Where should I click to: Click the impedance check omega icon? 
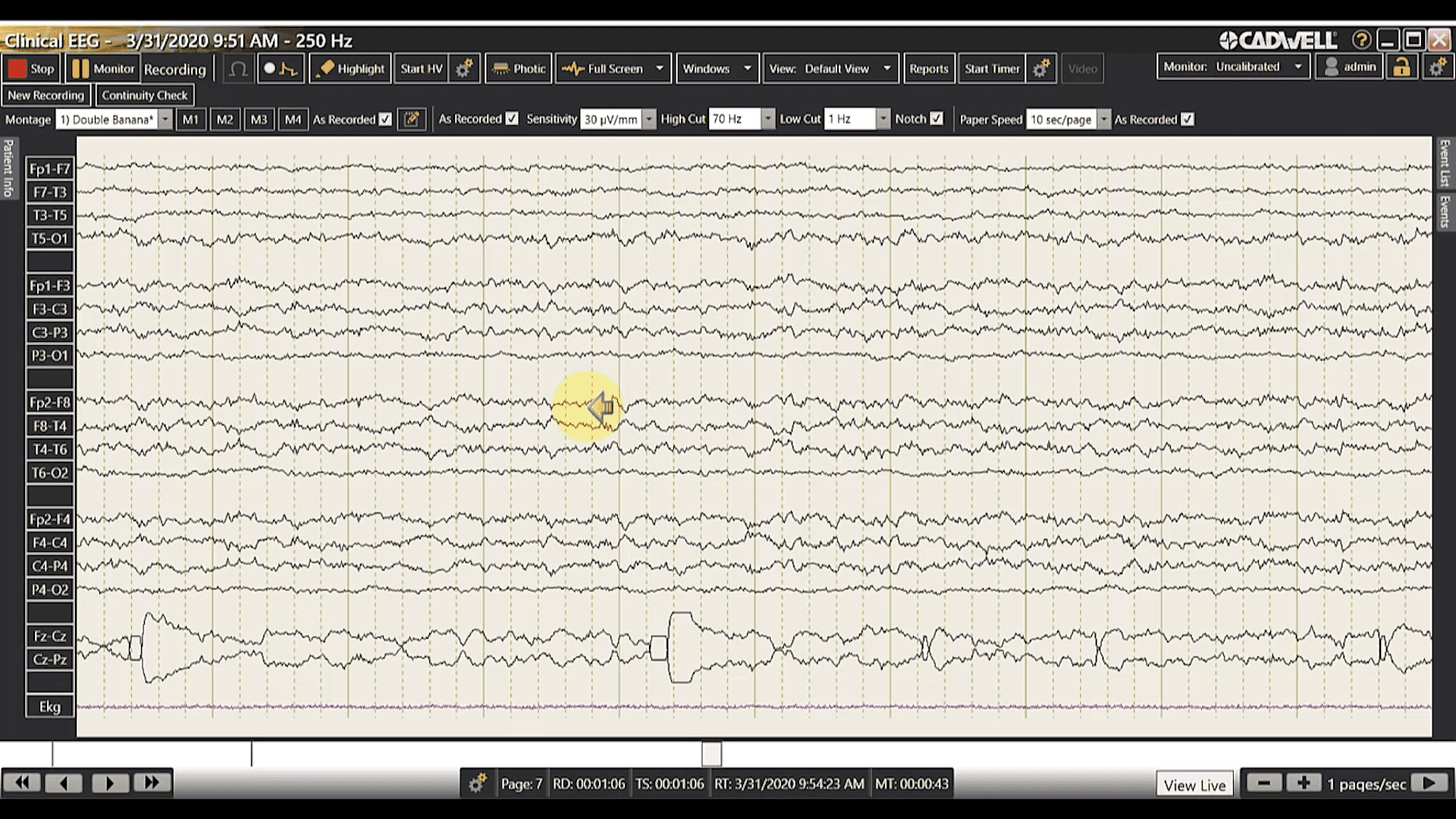click(x=238, y=69)
